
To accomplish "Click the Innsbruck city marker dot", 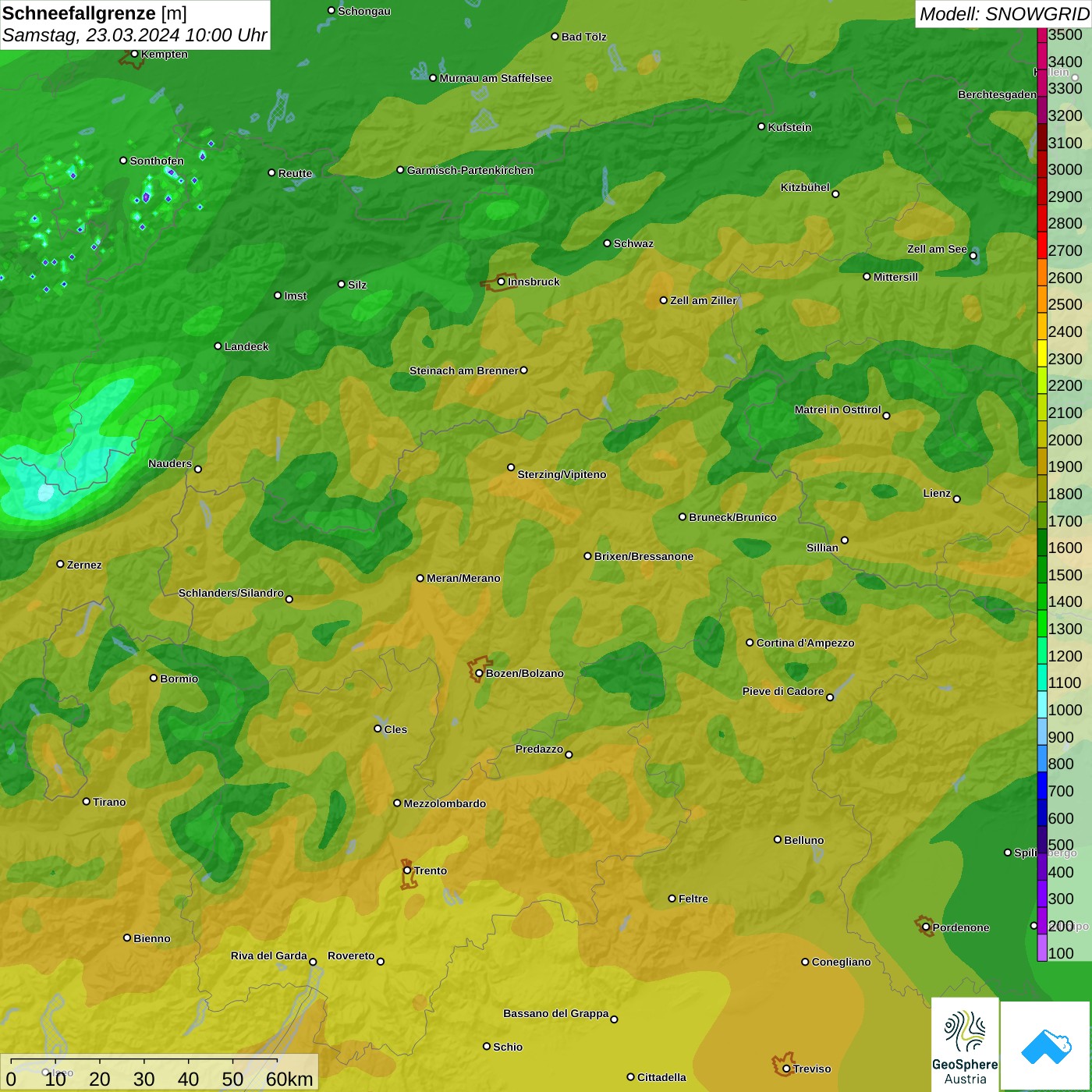I will point(502,282).
